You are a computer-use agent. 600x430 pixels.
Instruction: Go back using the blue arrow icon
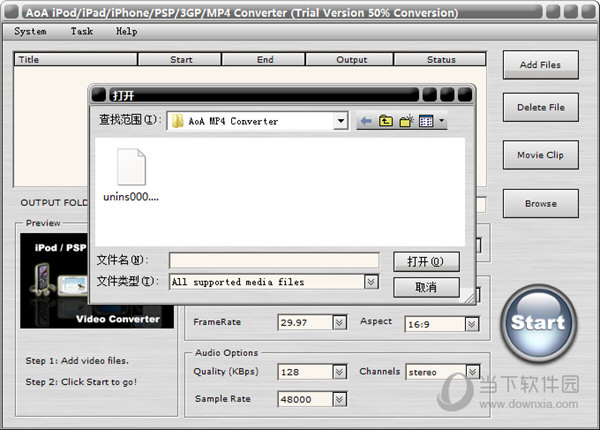[366, 121]
